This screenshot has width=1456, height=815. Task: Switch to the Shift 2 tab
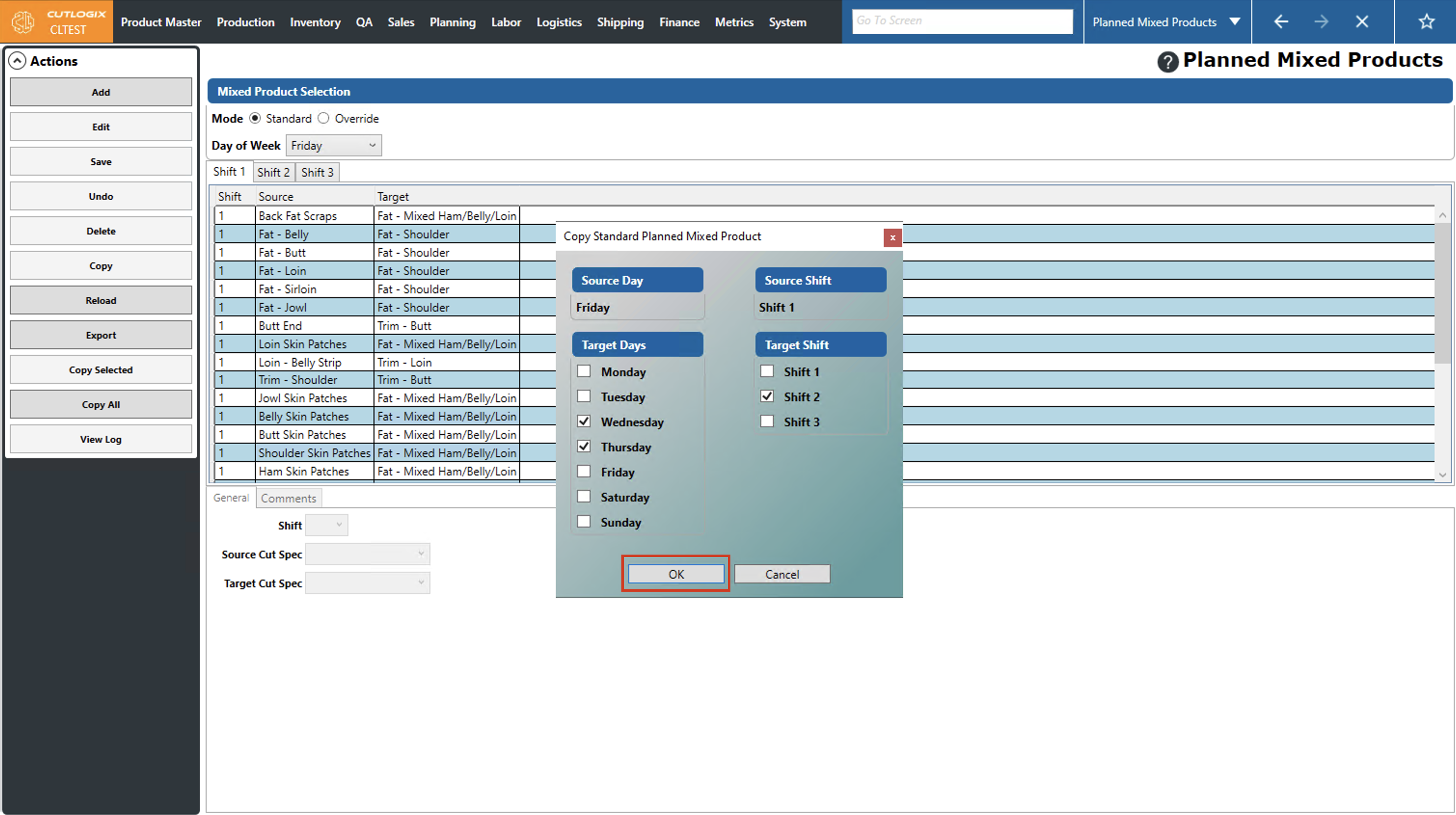273,172
